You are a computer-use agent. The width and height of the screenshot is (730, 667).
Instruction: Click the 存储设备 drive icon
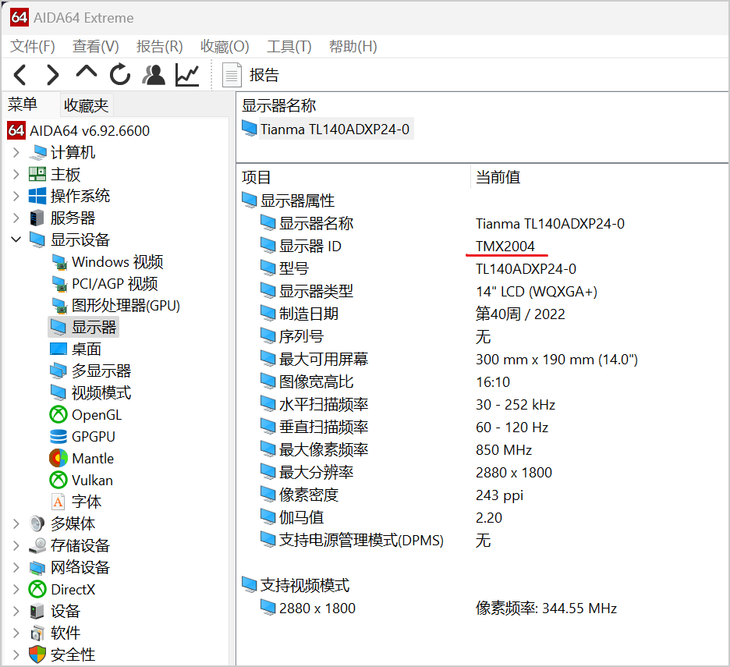tap(37, 546)
